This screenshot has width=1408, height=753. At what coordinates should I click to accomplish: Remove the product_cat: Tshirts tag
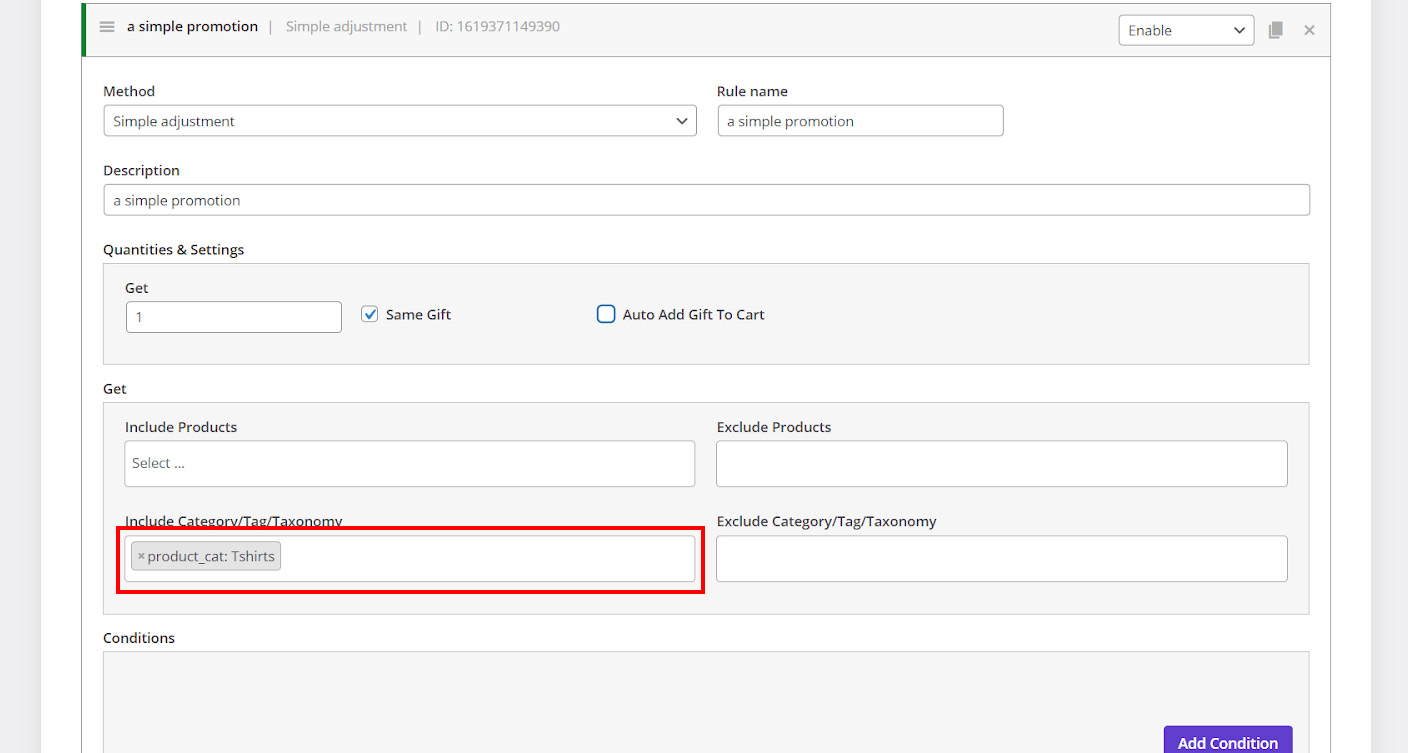tap(141, 557)
